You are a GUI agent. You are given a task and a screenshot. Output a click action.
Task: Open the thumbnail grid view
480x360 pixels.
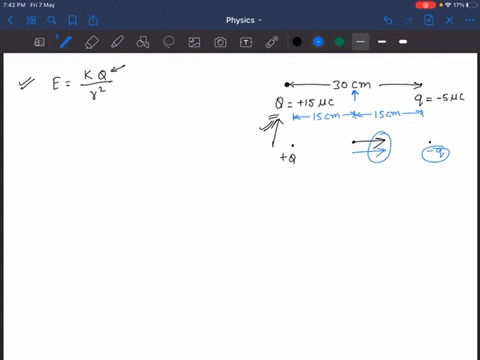click(x=31, y=21)
